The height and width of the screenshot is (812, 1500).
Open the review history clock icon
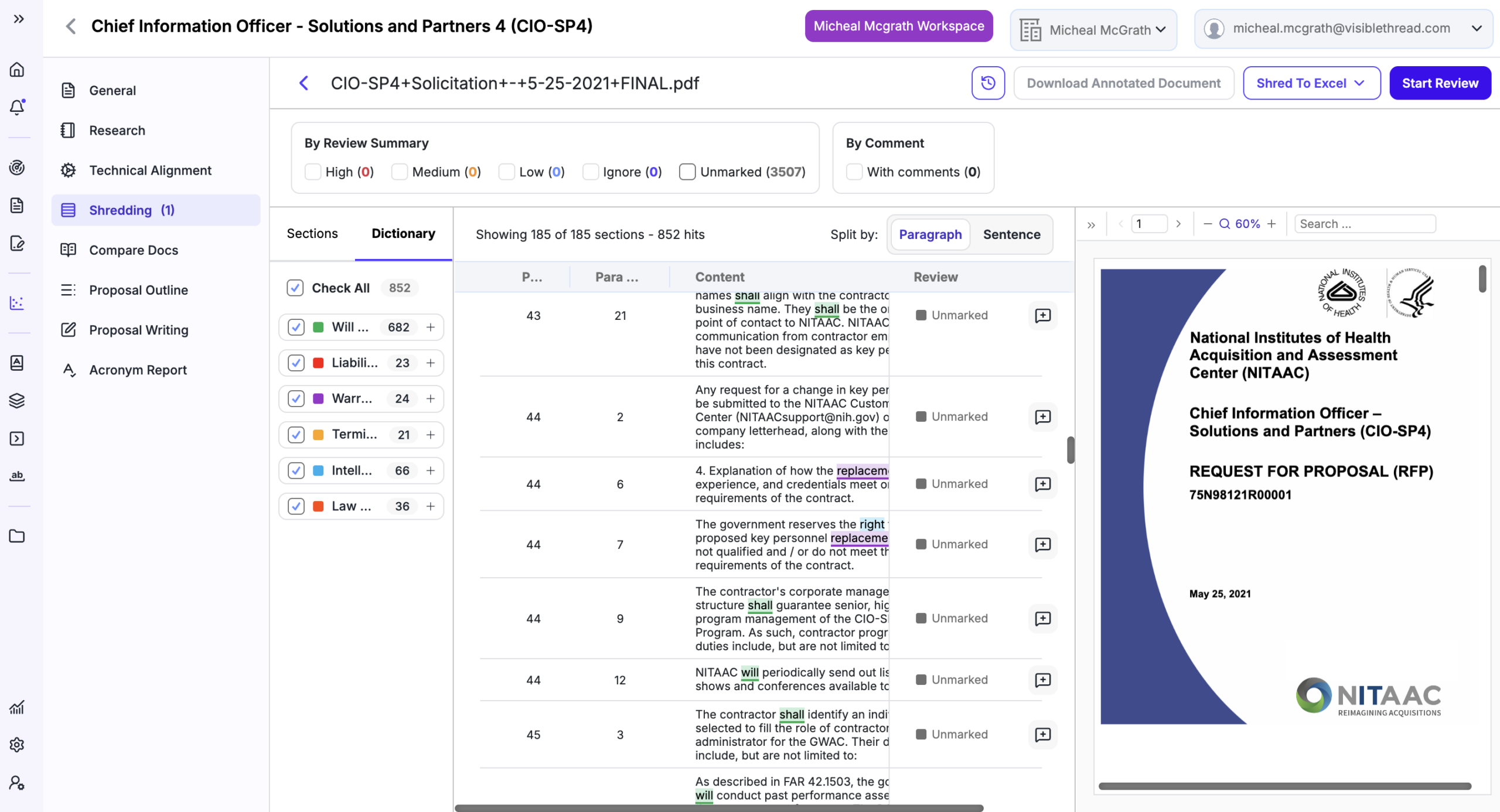[x=988, y=83]
